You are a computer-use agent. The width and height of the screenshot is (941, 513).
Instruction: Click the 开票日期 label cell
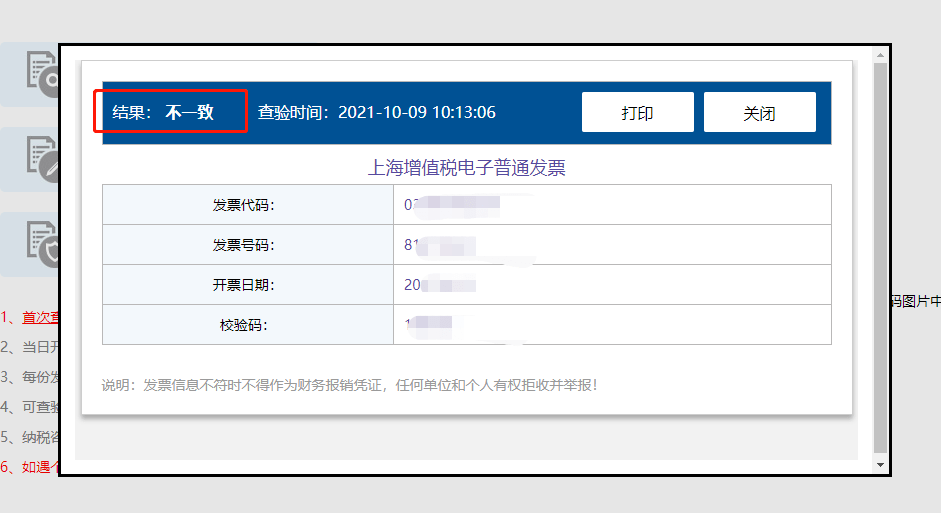coord(248,284)
